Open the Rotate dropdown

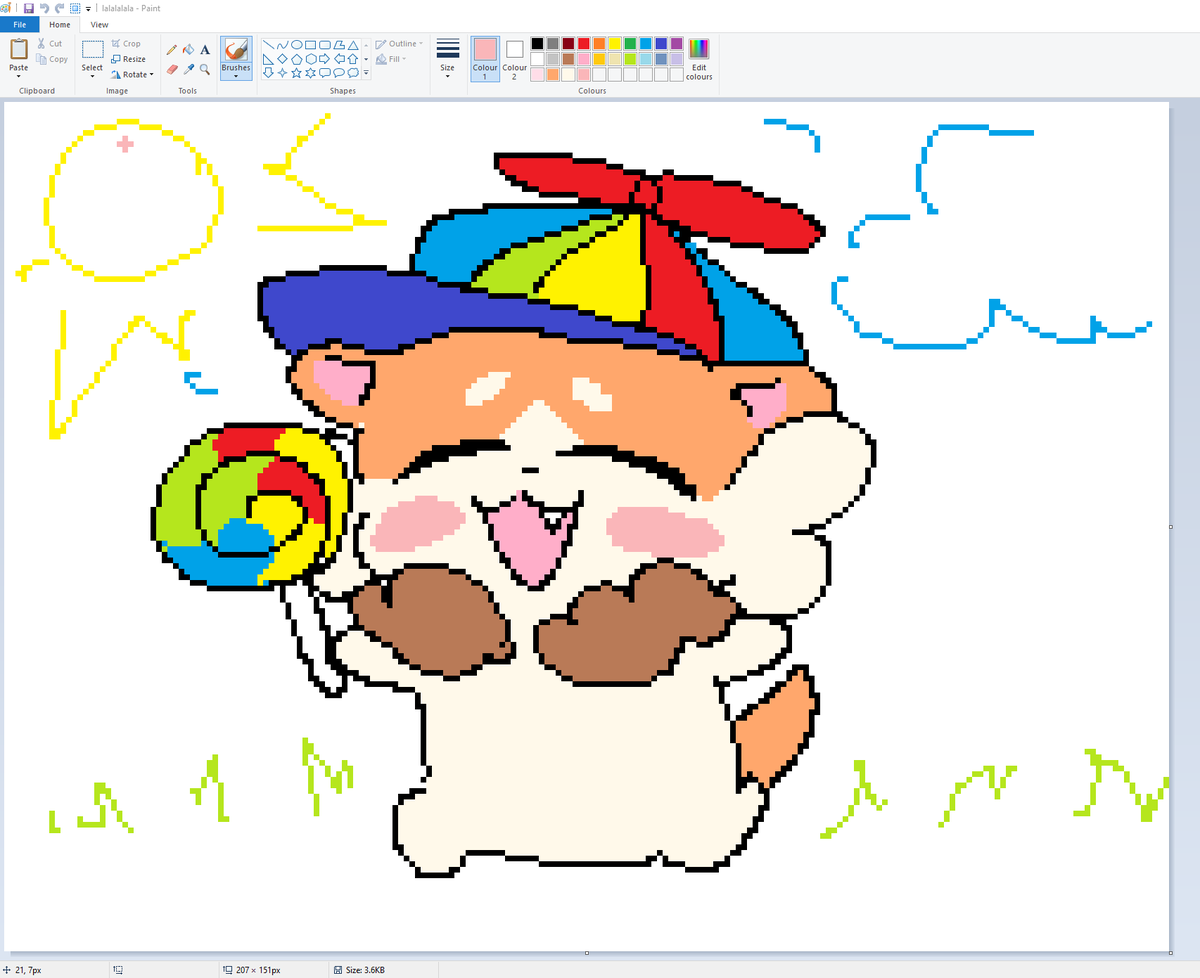[132, 74]
